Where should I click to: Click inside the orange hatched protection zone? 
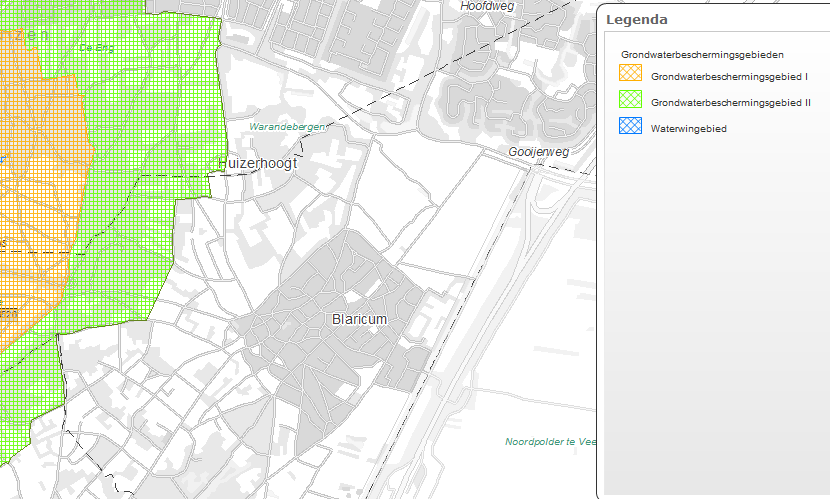[x=30, y=200]
